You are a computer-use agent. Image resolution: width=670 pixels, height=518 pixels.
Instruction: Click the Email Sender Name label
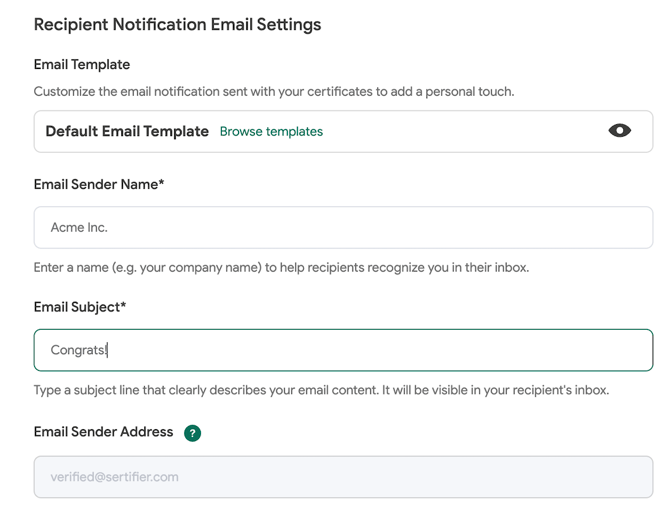point(96,184)
